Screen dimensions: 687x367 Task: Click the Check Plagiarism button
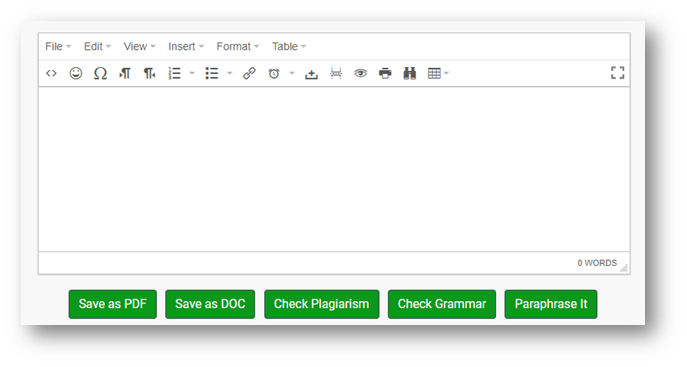coord(322,304)
